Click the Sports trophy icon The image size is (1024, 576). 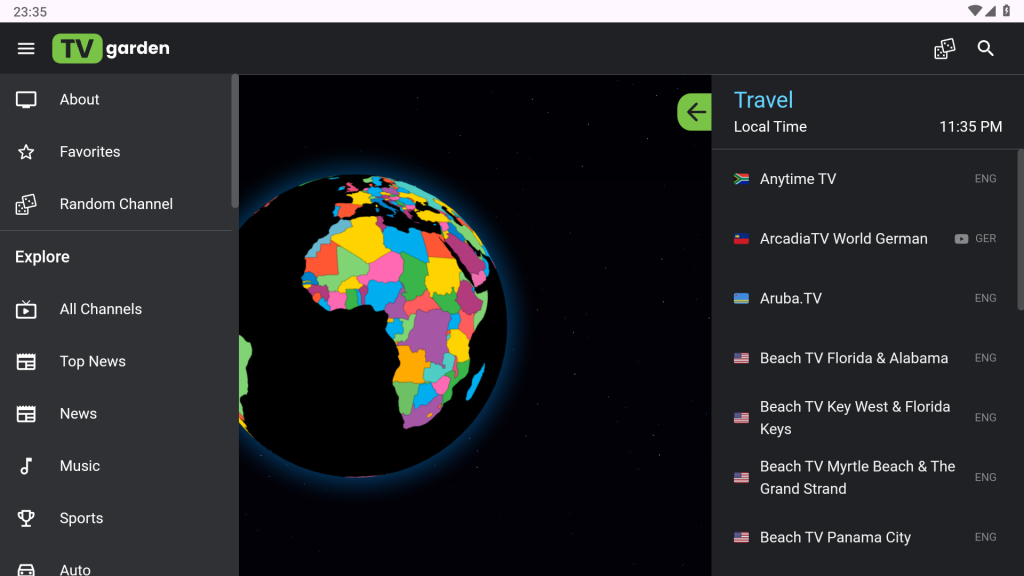(x=26, y=518)
